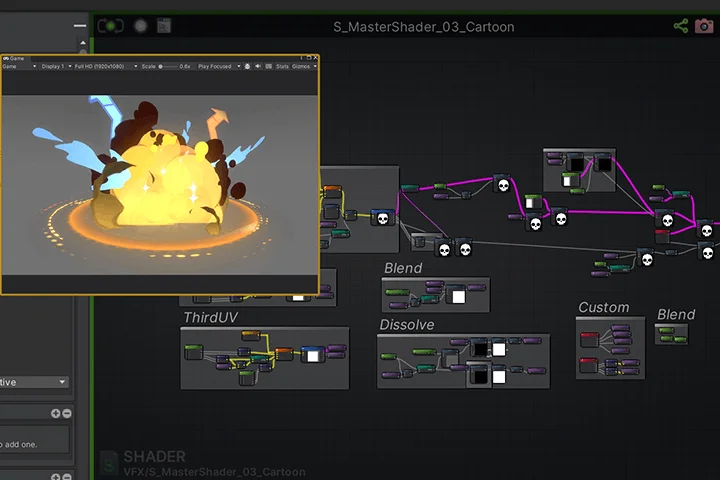Click the explosion preview in the Game view
Image resolution: width=720 pixels, height=480 pixels.
click(160, 185)
